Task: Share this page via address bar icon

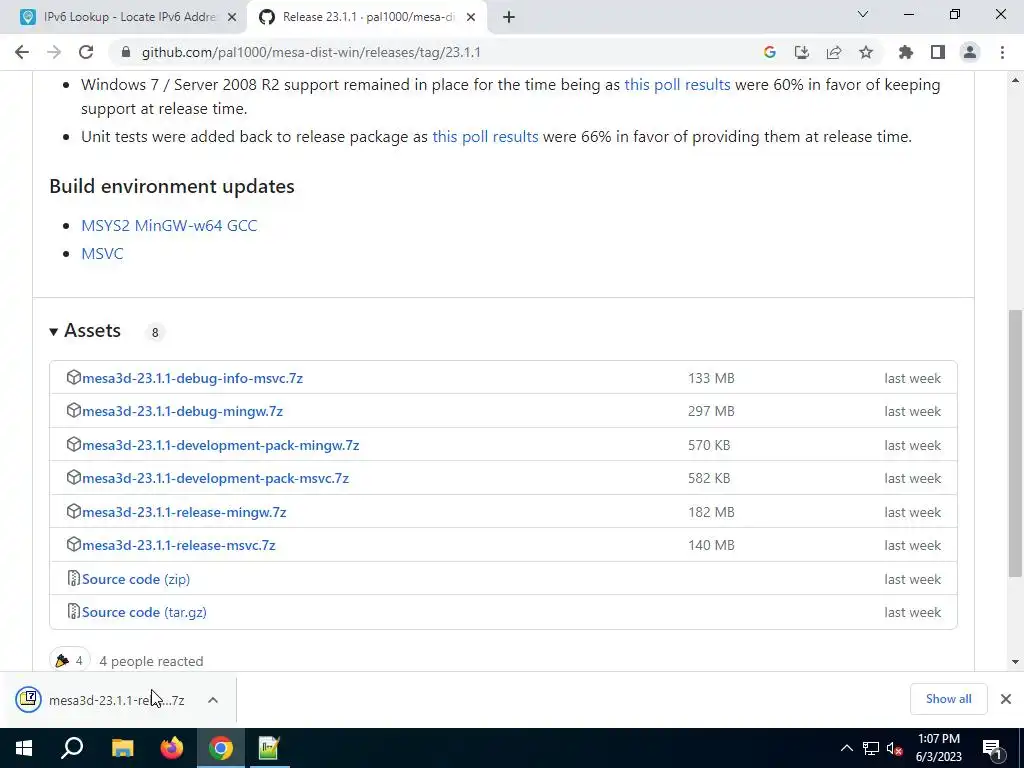Action: tap(833, 52)
